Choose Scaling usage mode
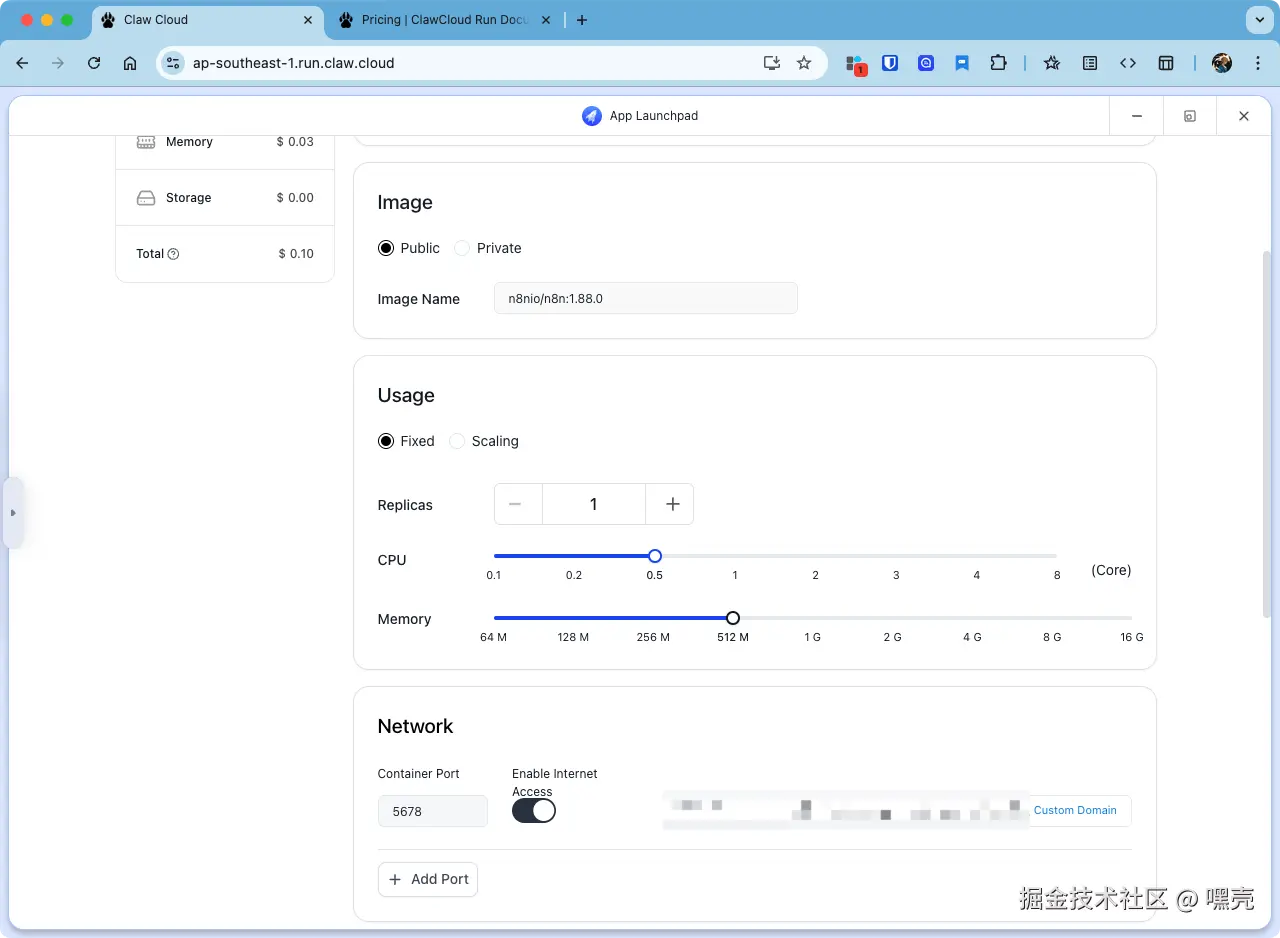The height and width of the screenshot is (938, 1280). tap(457, 441)
